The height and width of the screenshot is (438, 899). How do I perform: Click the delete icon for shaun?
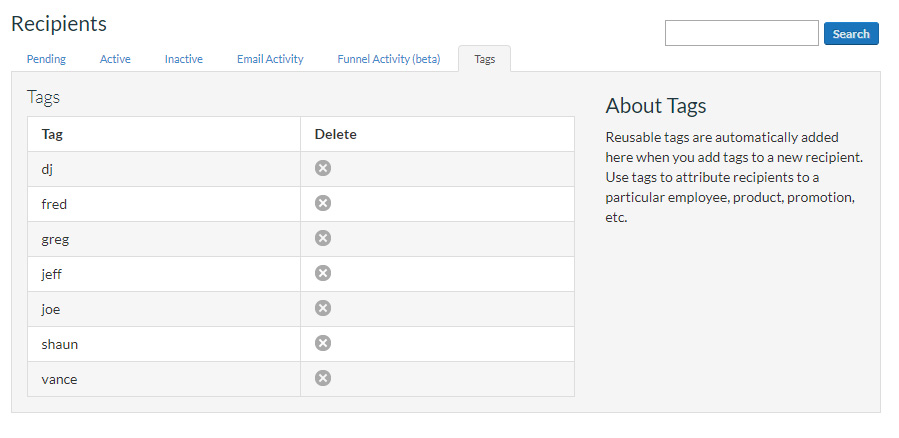(323, 343)
